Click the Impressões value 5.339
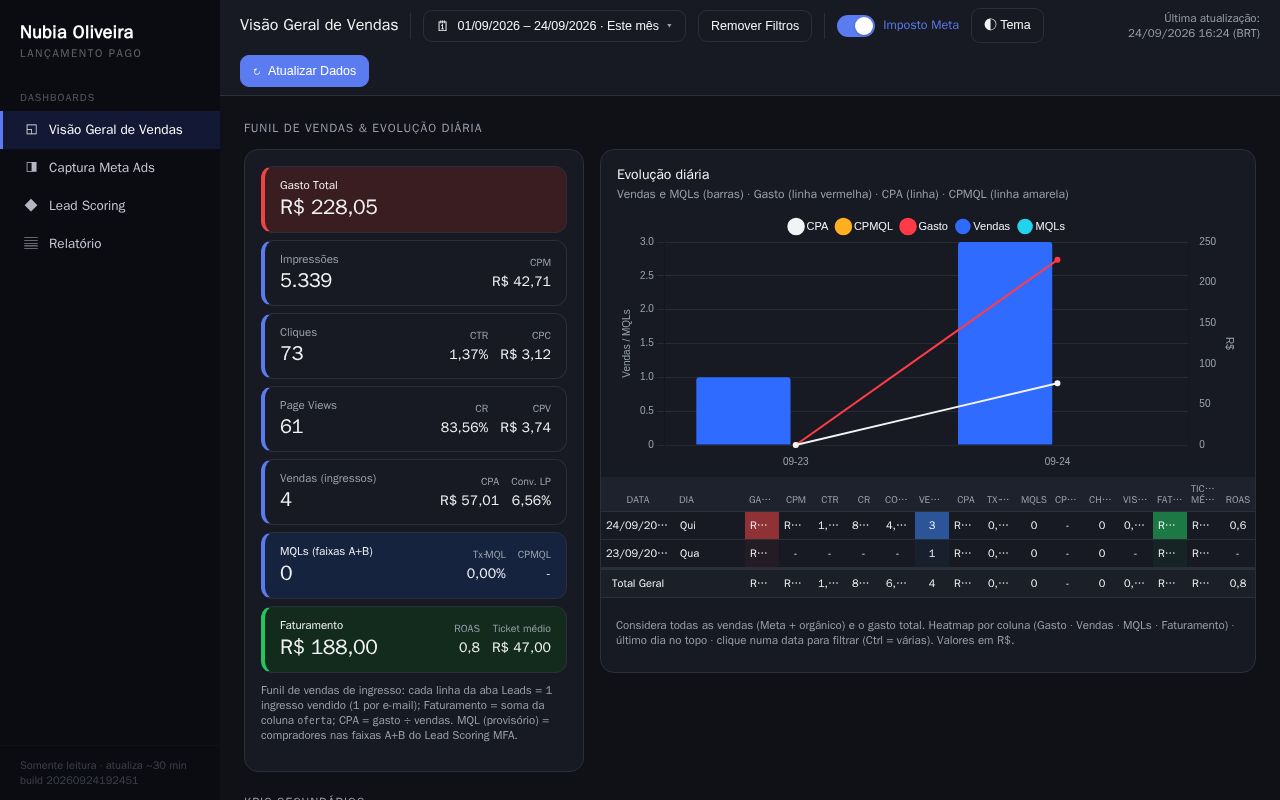Viewport: 1280px width, 800px height. 306,280
